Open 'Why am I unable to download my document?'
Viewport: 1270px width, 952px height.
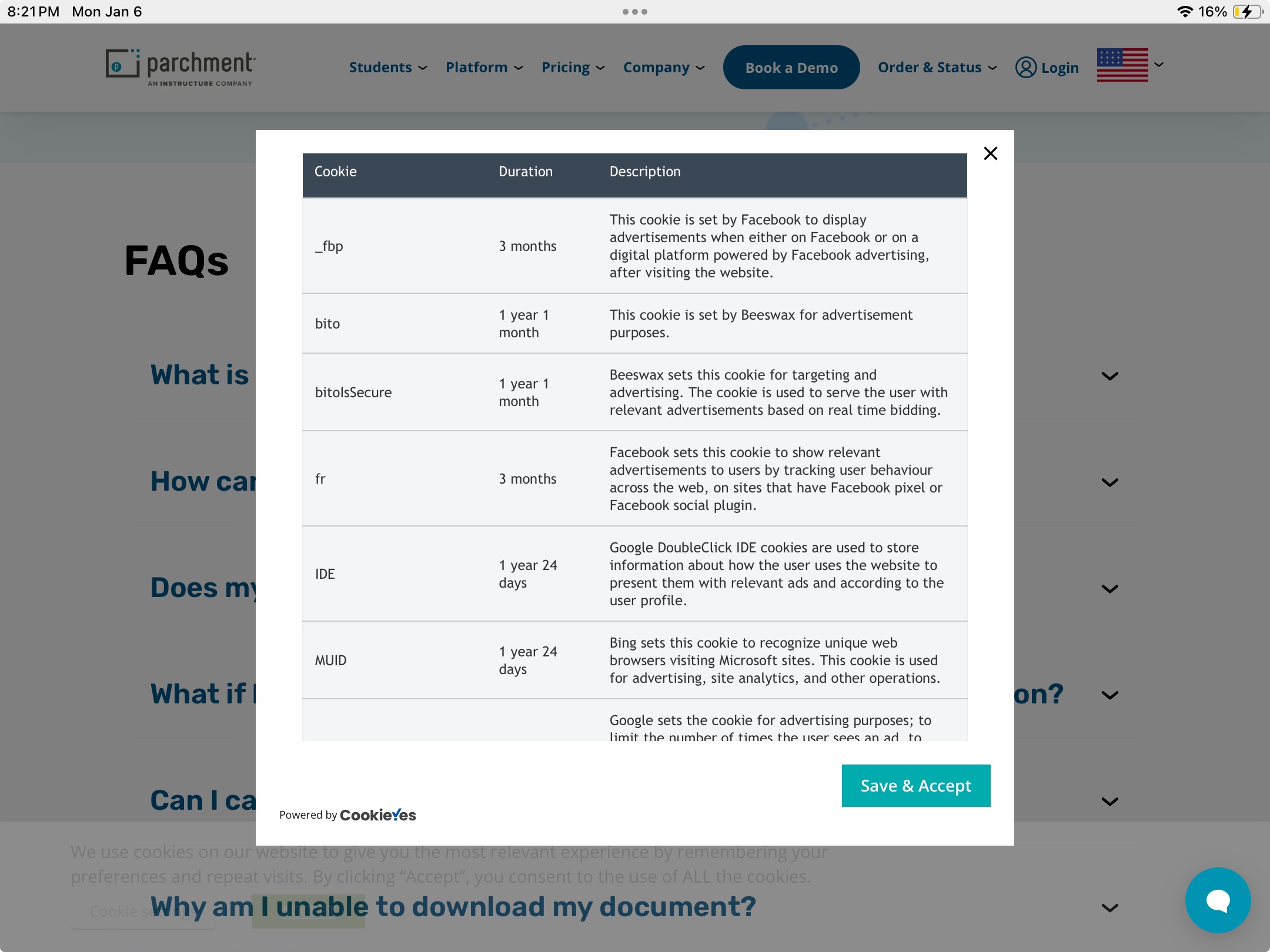[453, 907]
